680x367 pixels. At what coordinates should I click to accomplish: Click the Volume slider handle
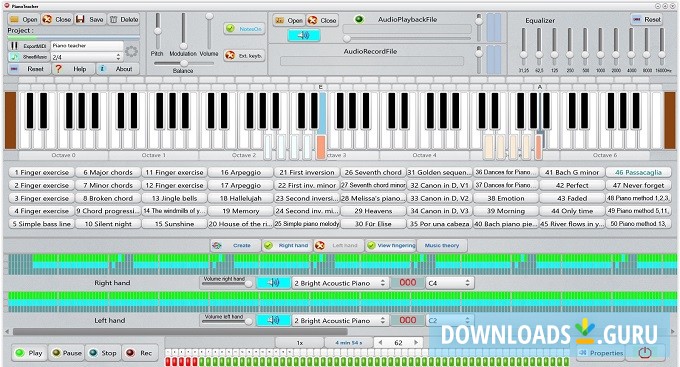coord(209,16)
